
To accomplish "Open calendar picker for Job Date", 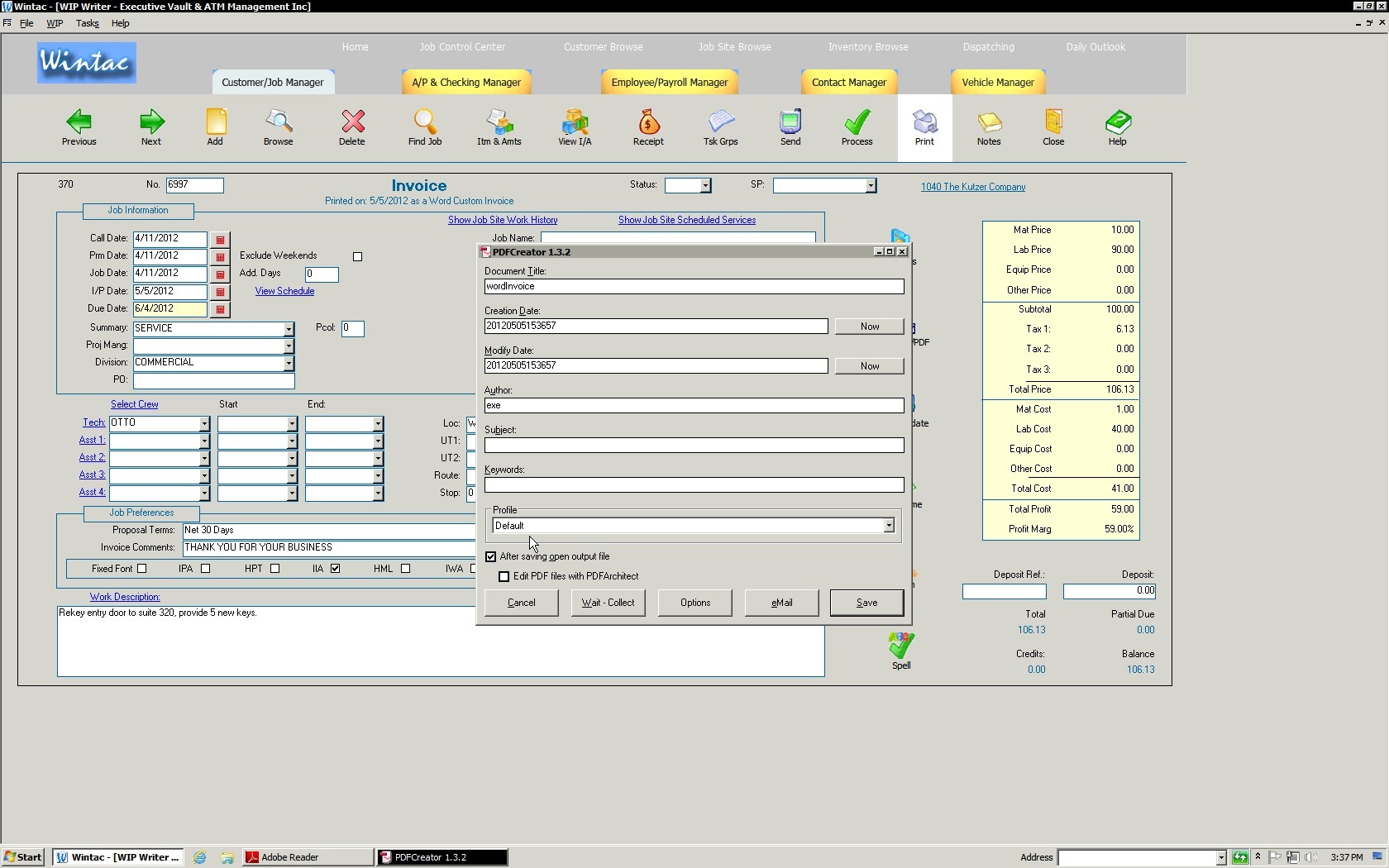I will coord(220,274).
